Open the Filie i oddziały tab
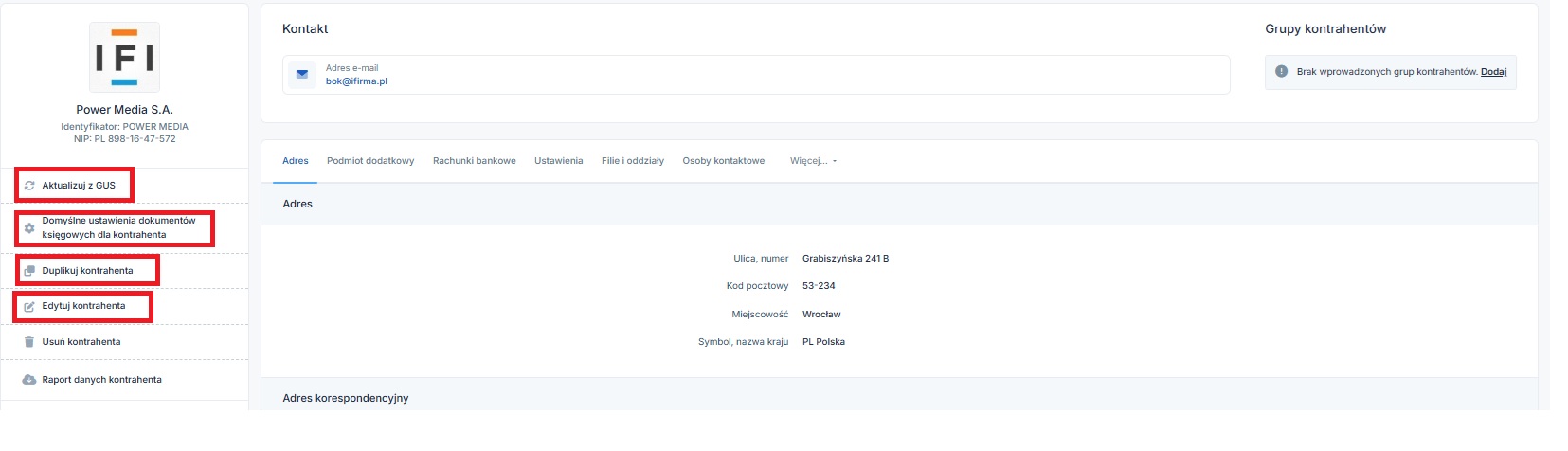The height and width of the screenshot is (451, 1568). click(x=632, y=161)
